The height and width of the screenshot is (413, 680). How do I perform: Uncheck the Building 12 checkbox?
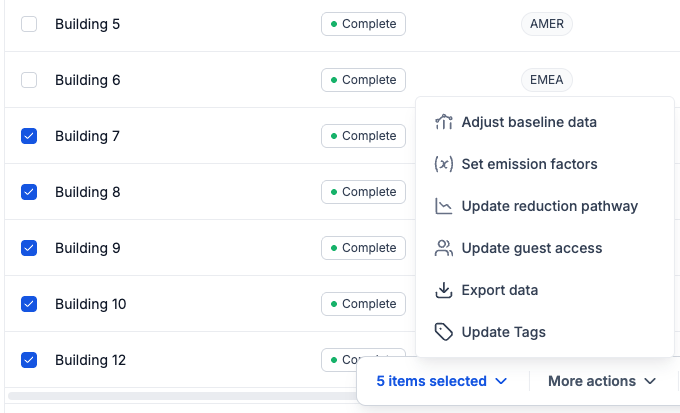29,360
